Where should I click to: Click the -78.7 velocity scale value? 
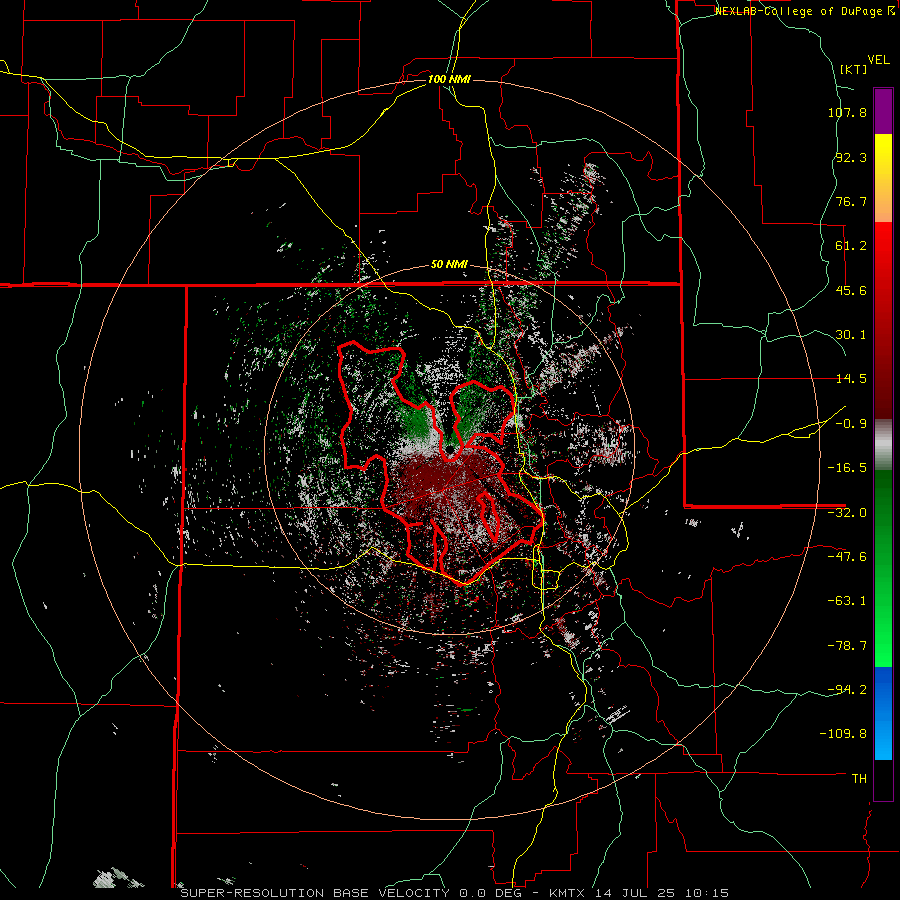(847, 646)
